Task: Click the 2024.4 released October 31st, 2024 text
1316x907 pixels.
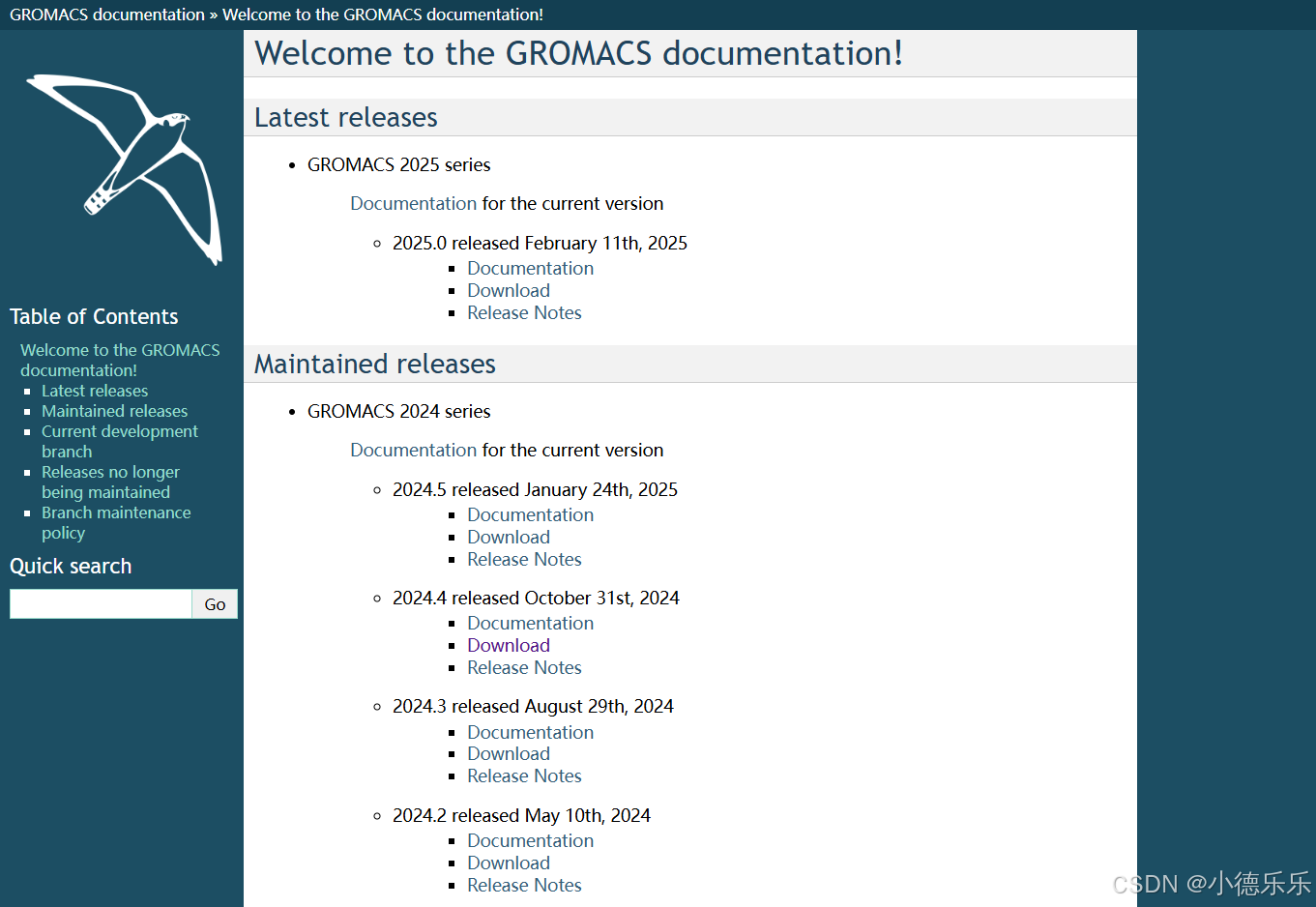Action: click(x=536, y=598)
